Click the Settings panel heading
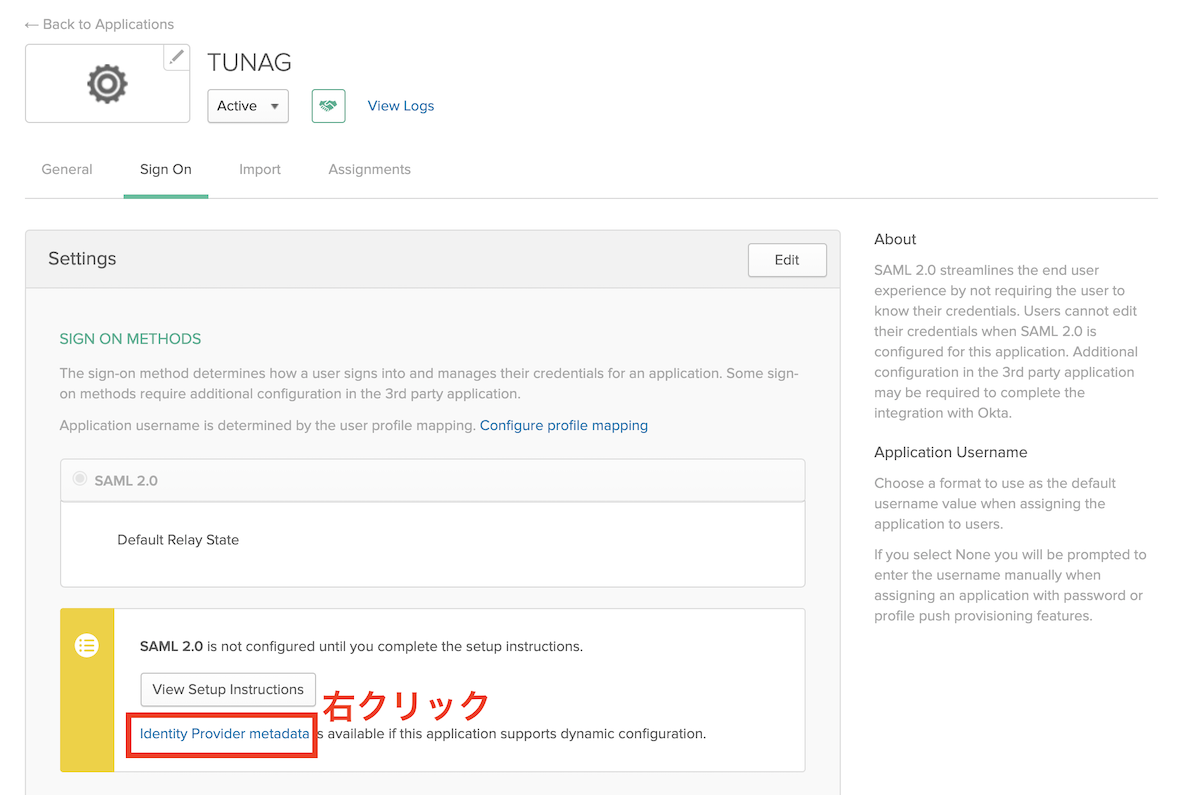This screenshot has height=795, width=1200. coord(82,258)
